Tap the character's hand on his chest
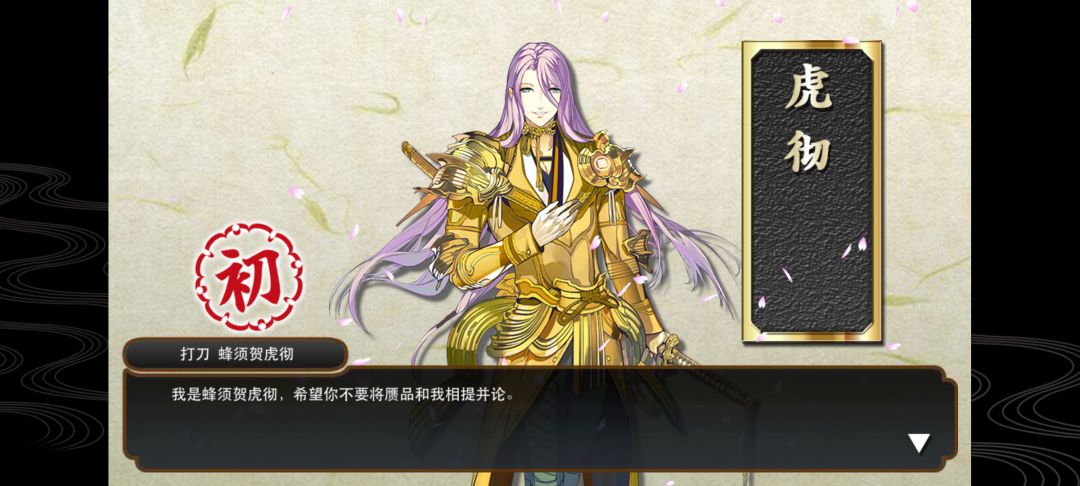 coord(553,222)
